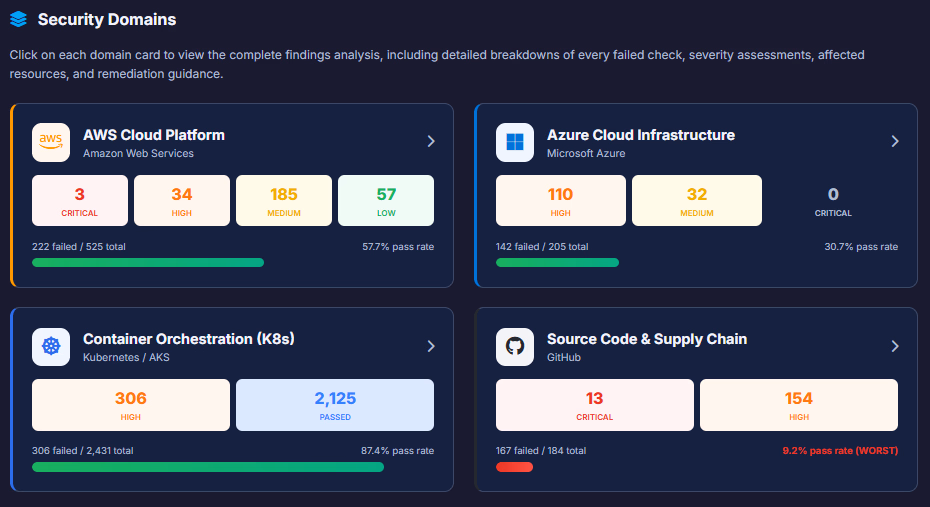Open the Container Orchestration (K8s) title
Screen dimensions: 930x507
click(x=189, y=339)
